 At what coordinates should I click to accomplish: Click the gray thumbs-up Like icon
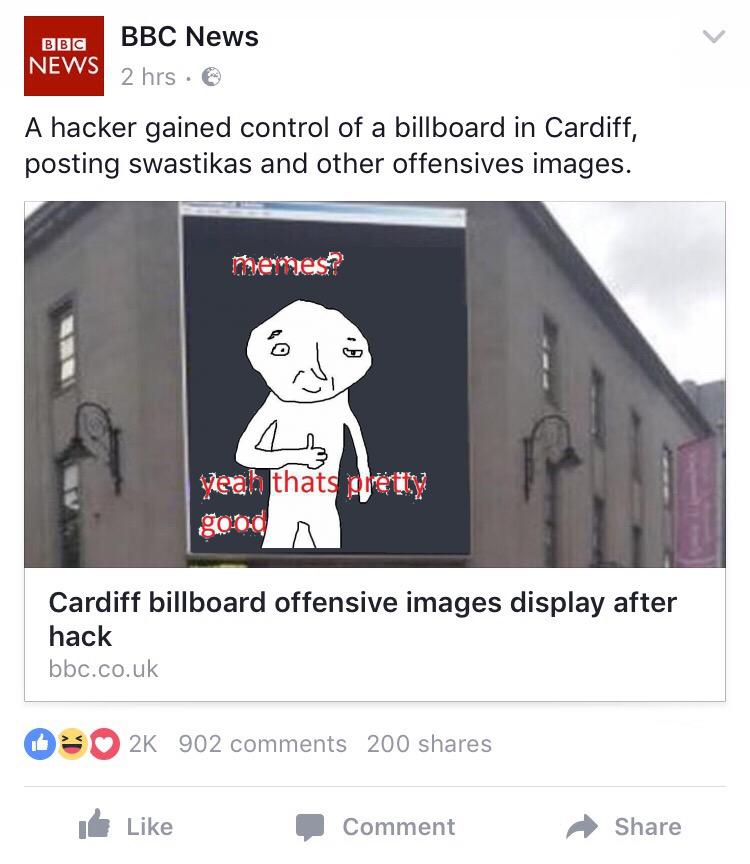click(x=94, y=824)
